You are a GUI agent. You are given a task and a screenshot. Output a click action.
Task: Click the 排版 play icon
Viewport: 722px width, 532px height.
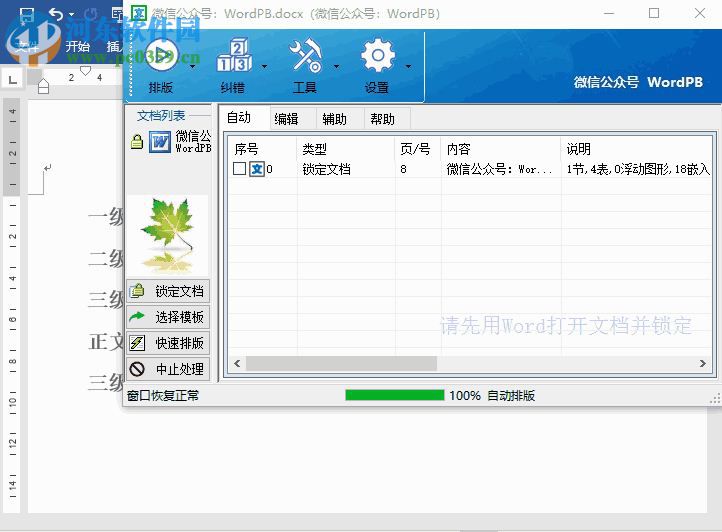[161, 55]
